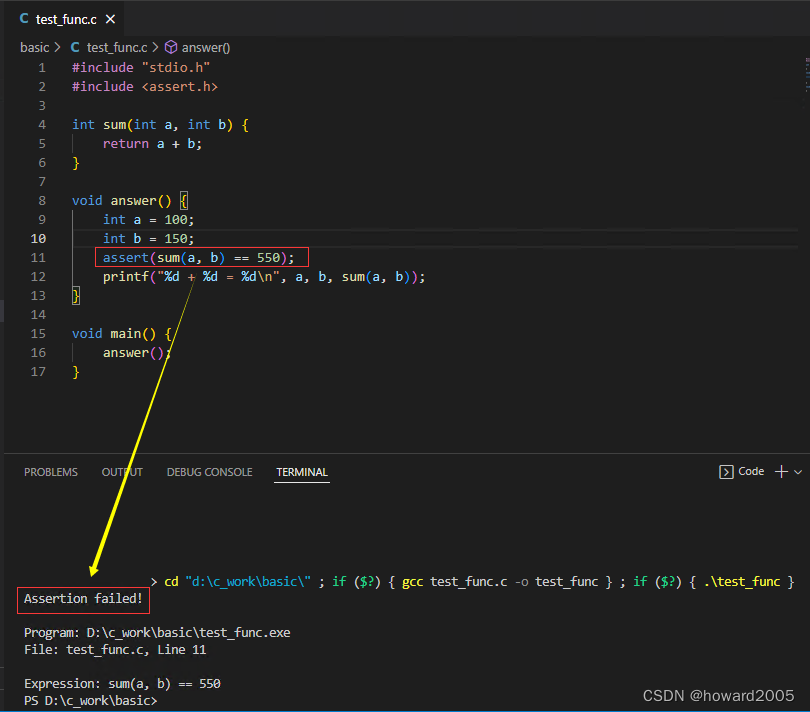Click the cube symbol icon in breadcrumb
The width and height of the screenshot is (810, 712).
tap(171, 48)
